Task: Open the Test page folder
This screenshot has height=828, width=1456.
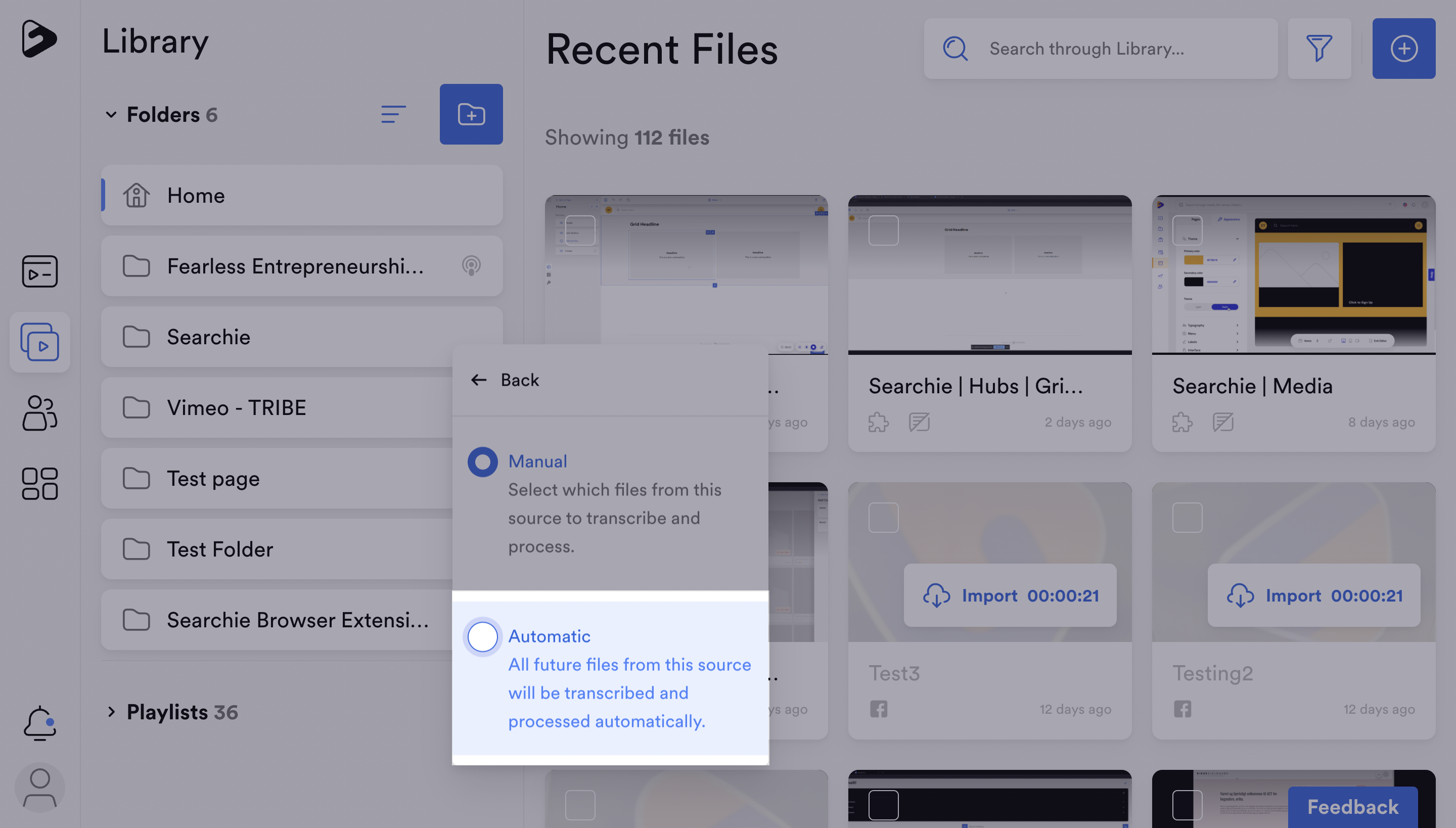Action: [277, 478]
